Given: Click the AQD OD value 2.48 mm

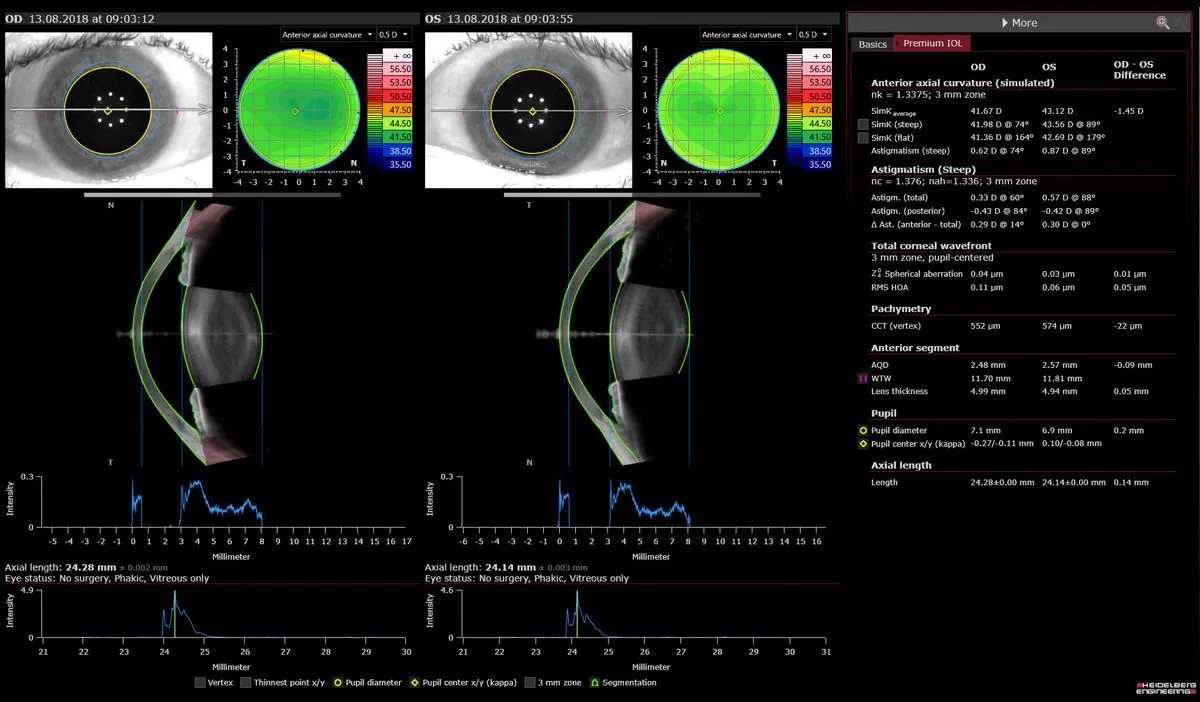Looking at the screenshot, I should [x=987, y=365].
